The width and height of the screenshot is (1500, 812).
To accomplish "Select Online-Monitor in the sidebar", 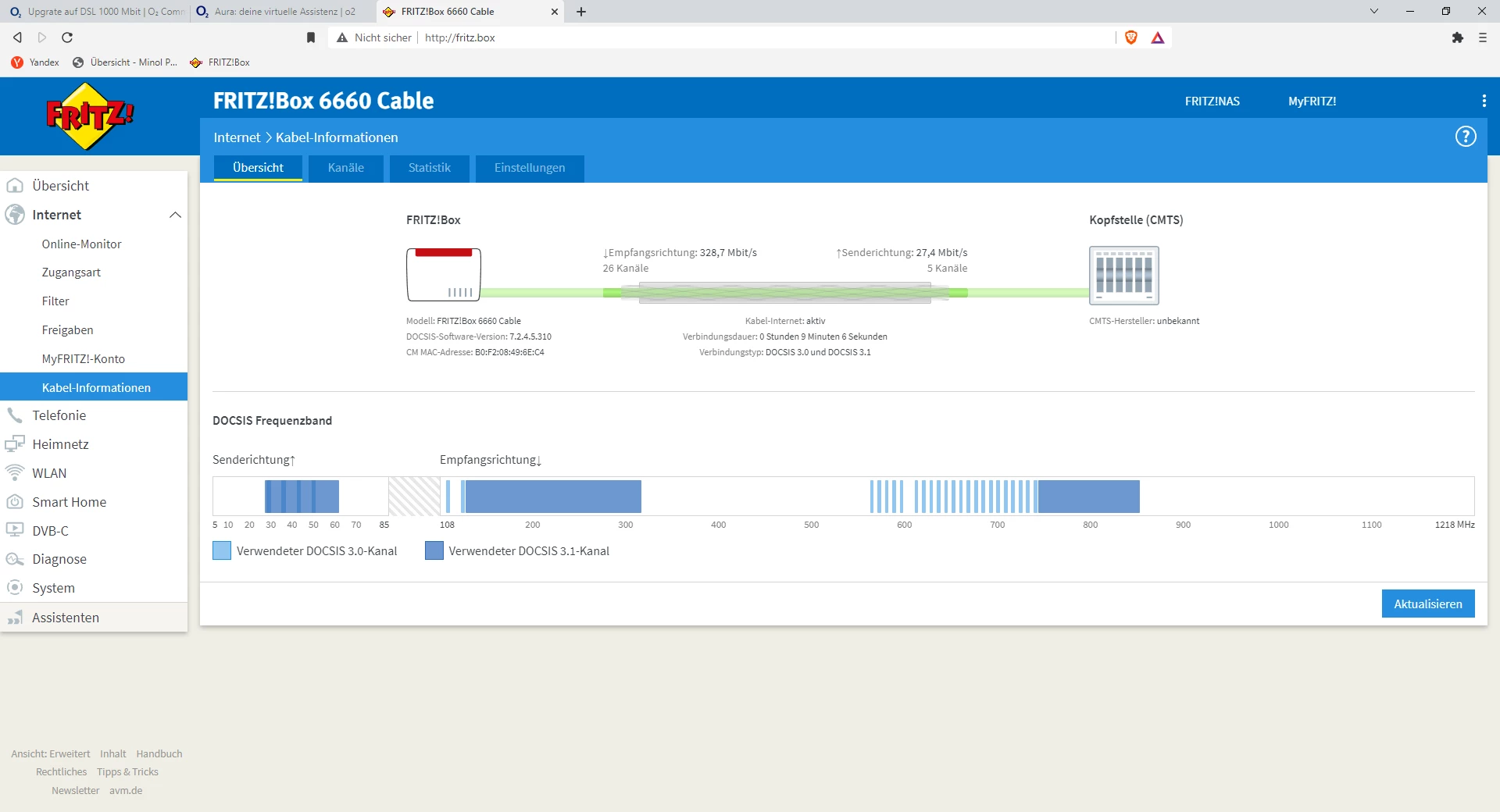I will (81, 244).
